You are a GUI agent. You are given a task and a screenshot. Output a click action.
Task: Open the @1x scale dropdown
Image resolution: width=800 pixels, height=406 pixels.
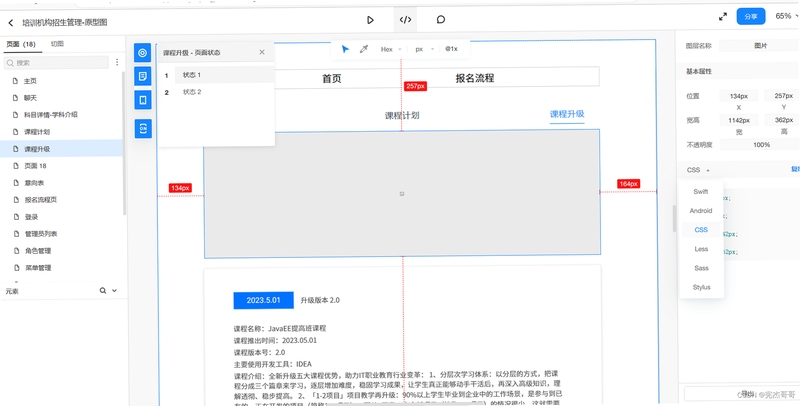(451, 49)
